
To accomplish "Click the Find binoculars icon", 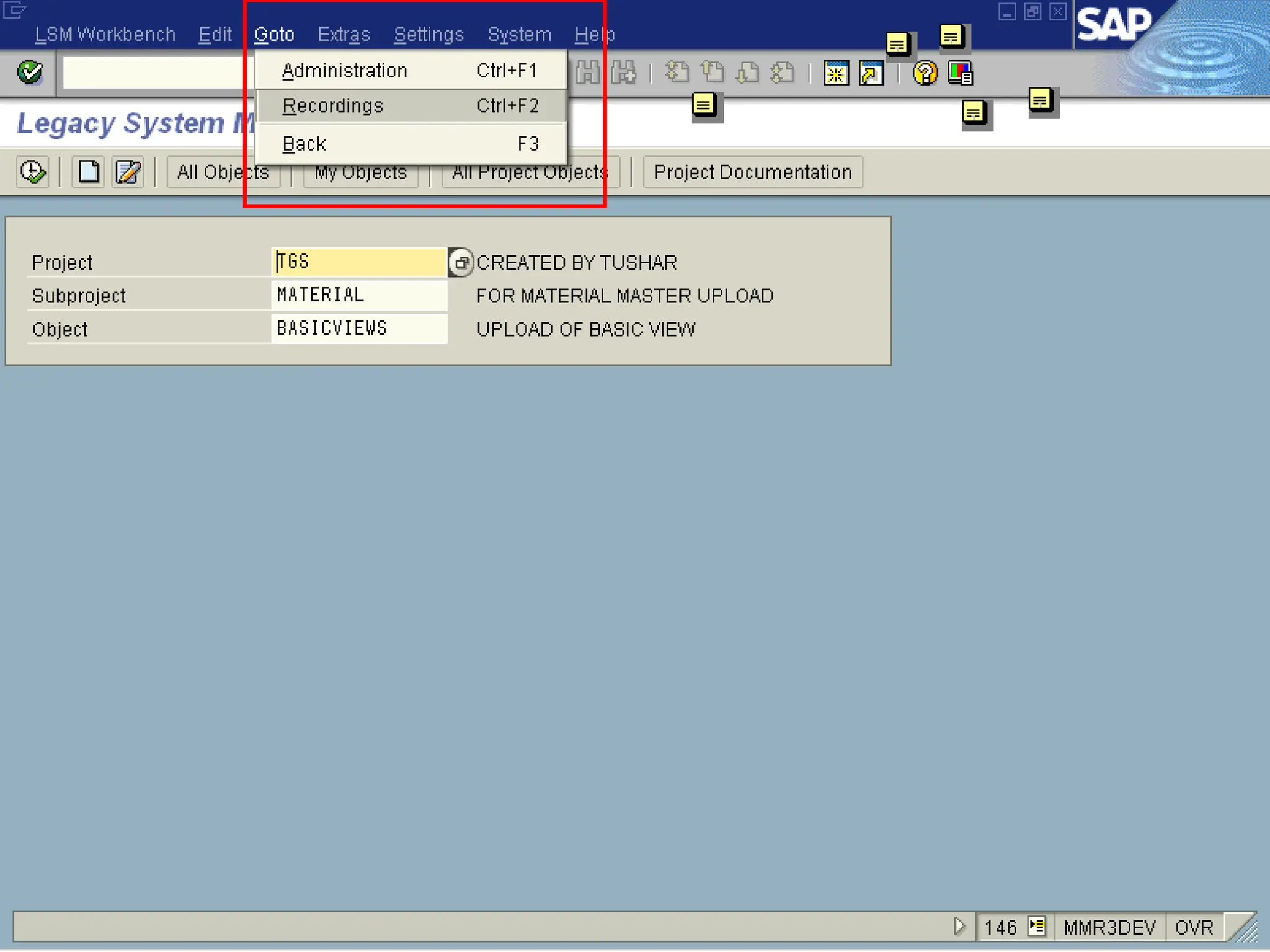I will tap(588, 73).
